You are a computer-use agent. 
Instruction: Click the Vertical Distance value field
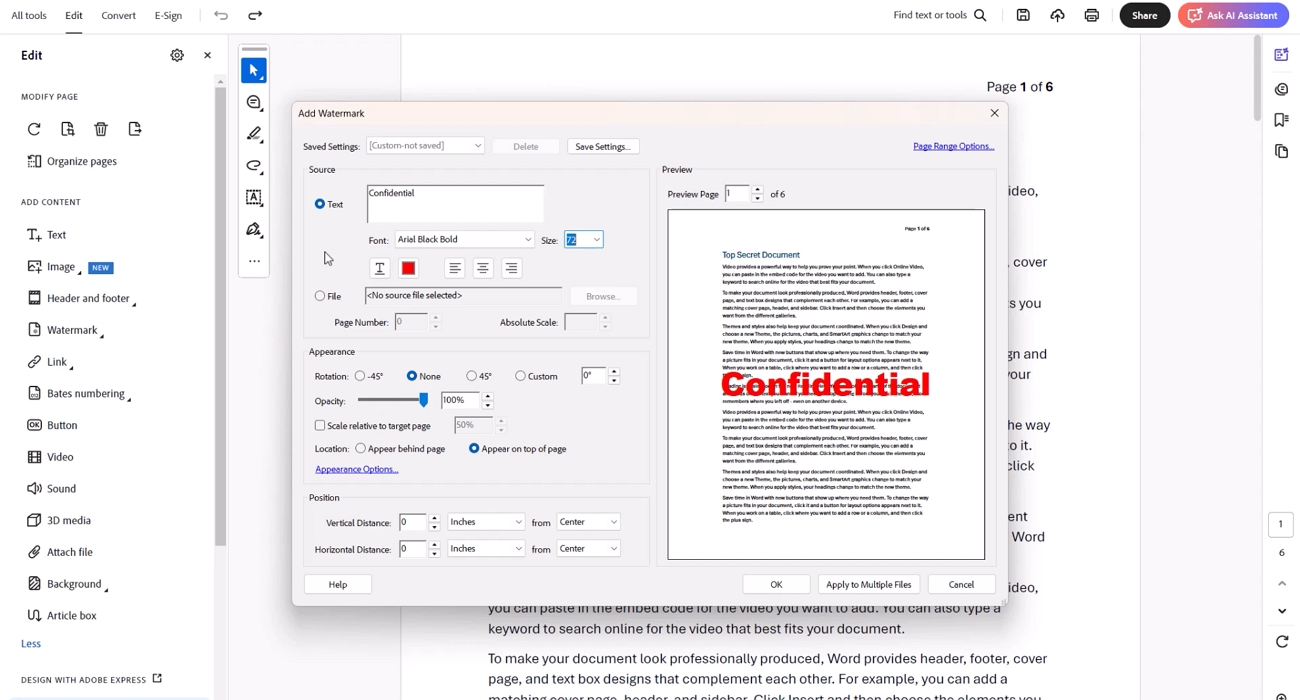(413, 522)
